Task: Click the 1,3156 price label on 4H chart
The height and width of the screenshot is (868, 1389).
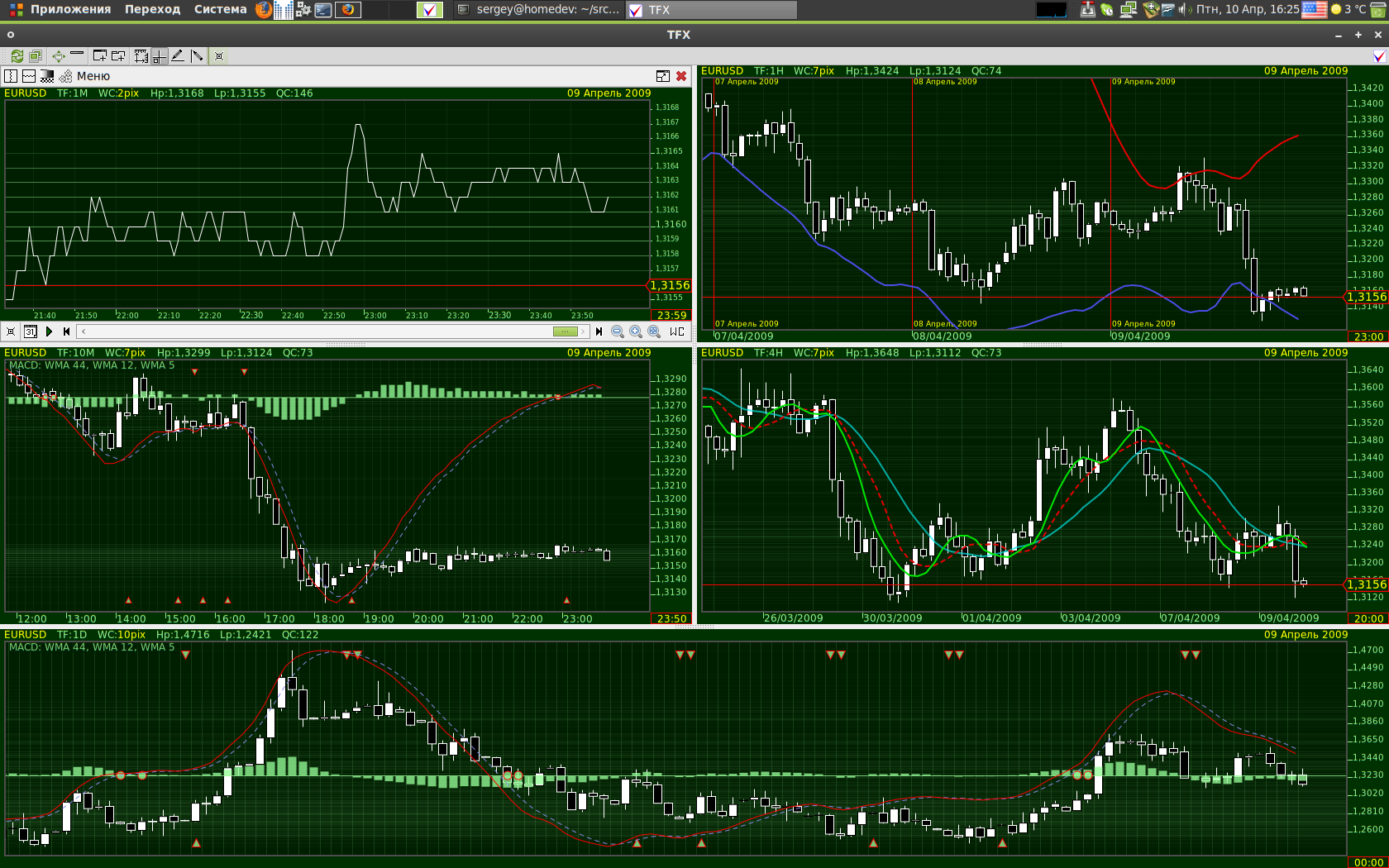Action: point(1366,584)
